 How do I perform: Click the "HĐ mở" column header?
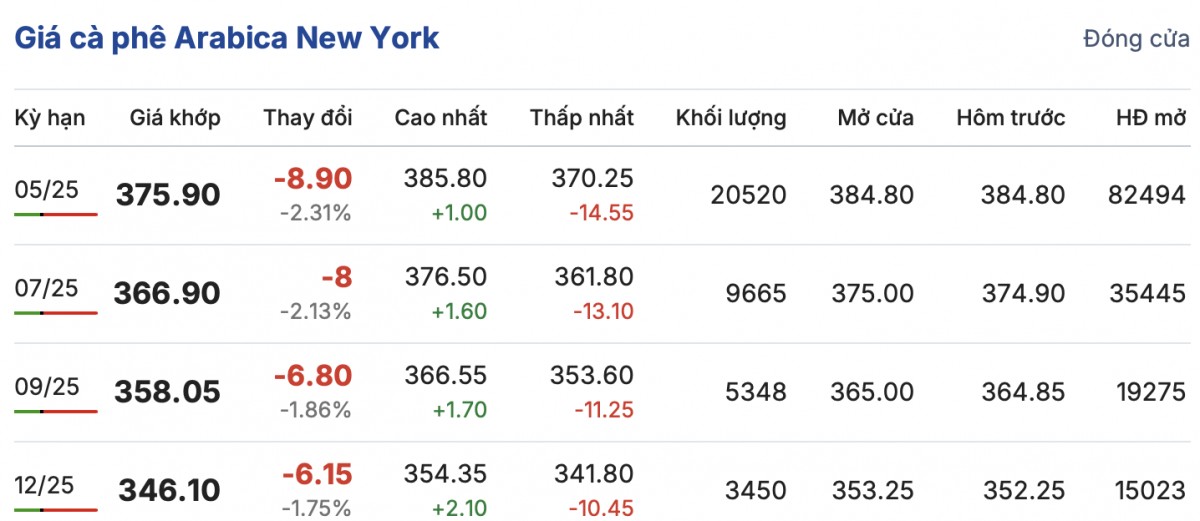click(1150, 117)
